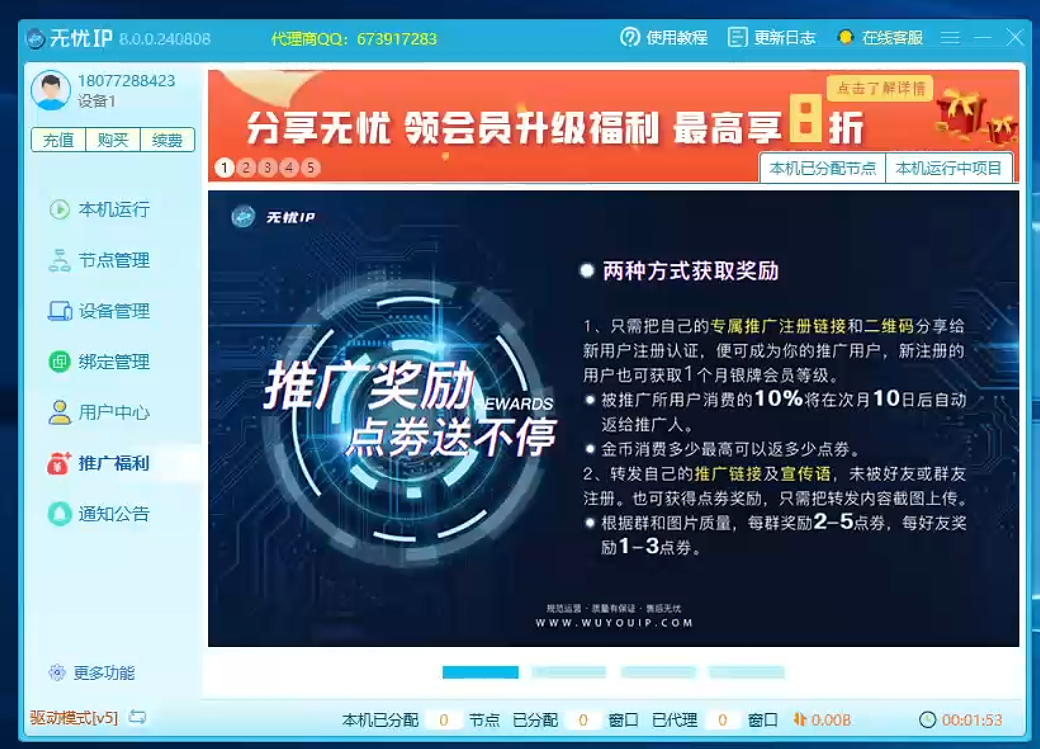Image resolution: width=1040 pixels, height=749 pixels.
Task: Open 节点管理 in the sidebar
Action: click(x=99, y=260)
